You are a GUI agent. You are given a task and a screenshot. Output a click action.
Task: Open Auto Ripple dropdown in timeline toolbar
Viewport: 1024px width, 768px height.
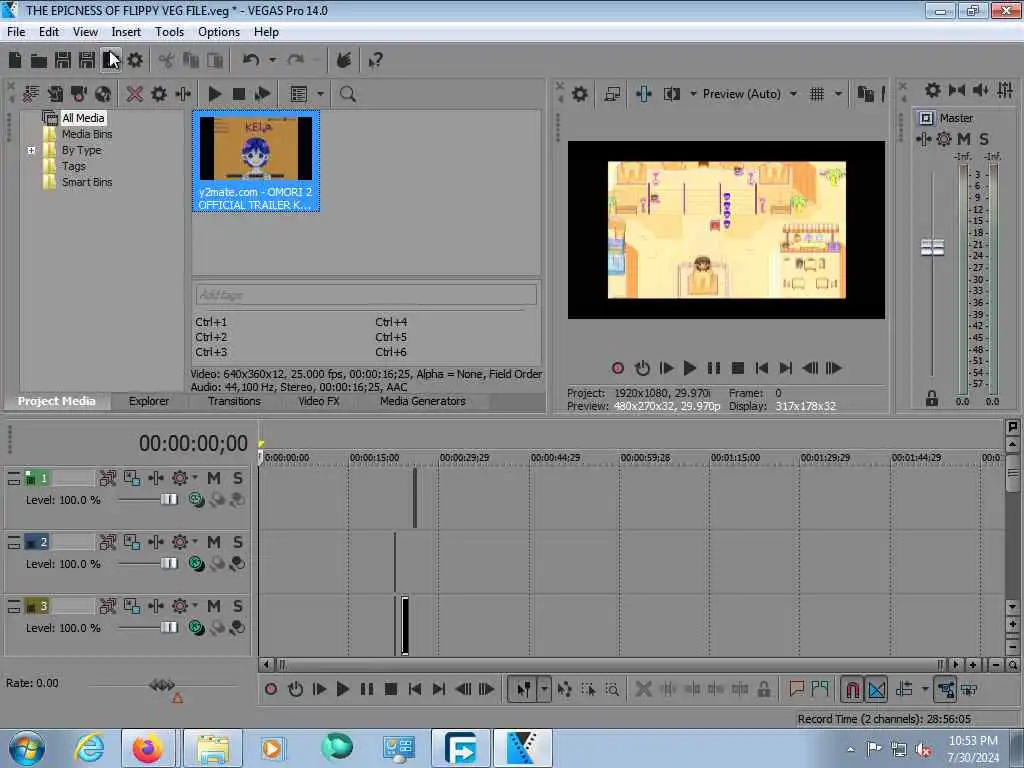pos(925,689)
